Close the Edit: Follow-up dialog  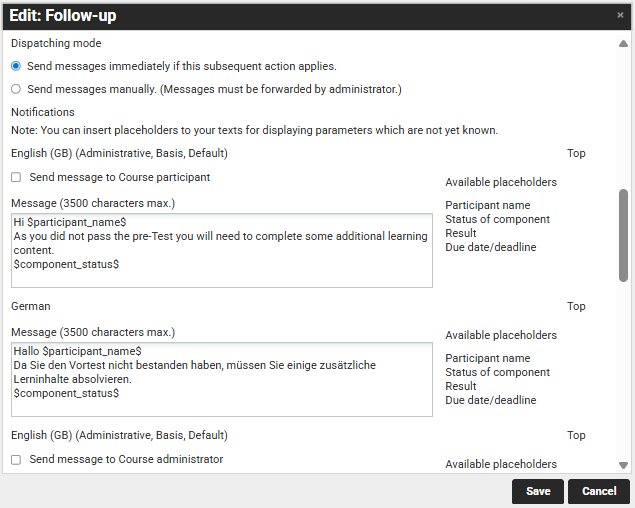pyautogui.click(x=620, y=15)
